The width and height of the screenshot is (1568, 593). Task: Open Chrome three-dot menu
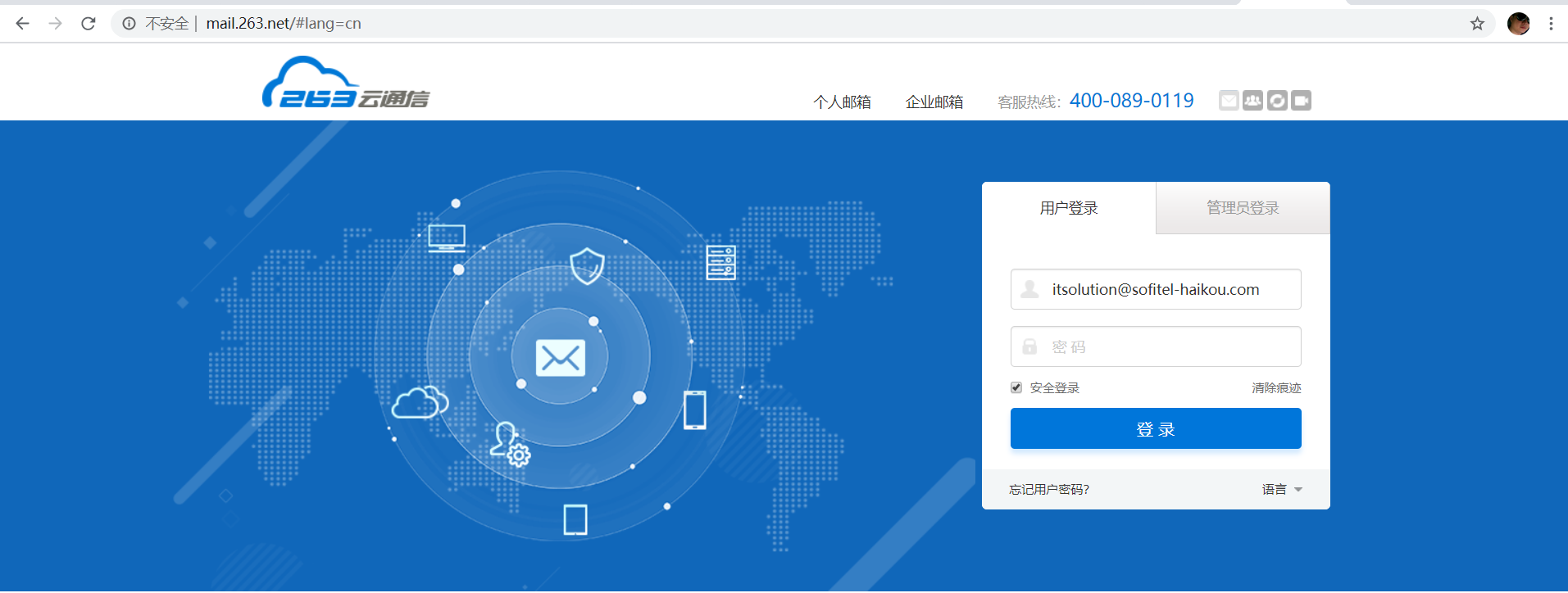pos(1551,24)
